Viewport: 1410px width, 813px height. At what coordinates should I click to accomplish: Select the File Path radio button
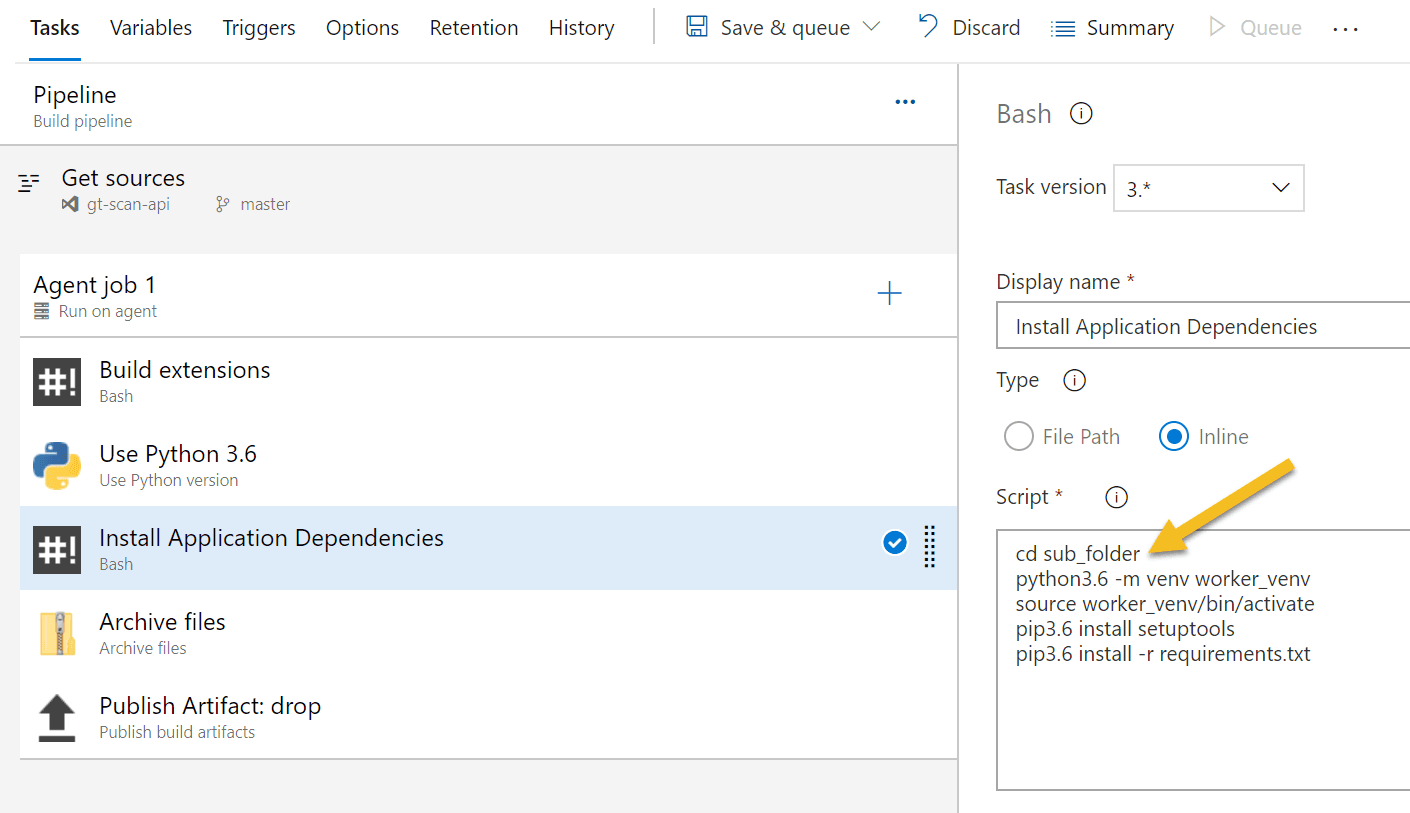click(1018, 436)
